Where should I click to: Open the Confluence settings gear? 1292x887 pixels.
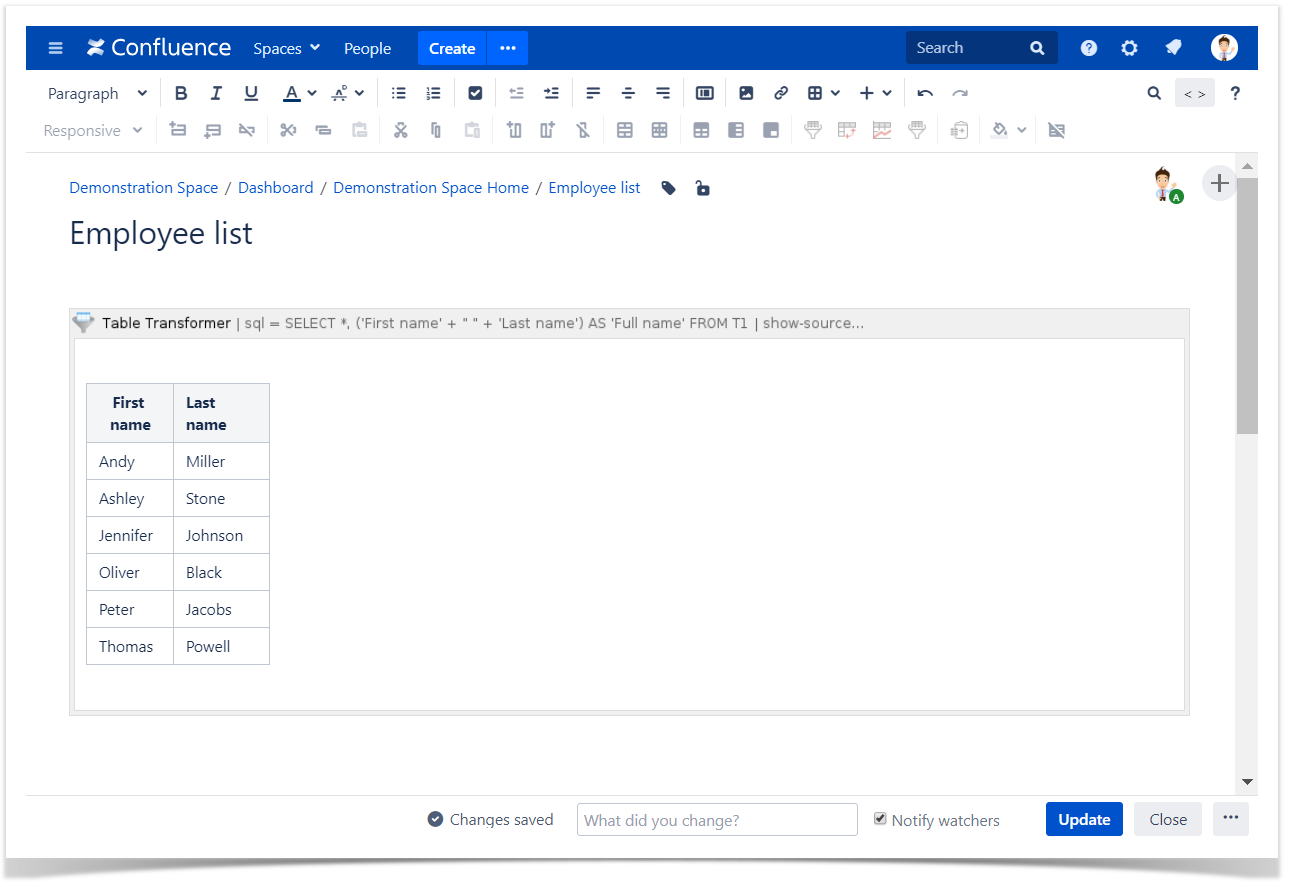pyautogui.click(x=1129, y=48)
